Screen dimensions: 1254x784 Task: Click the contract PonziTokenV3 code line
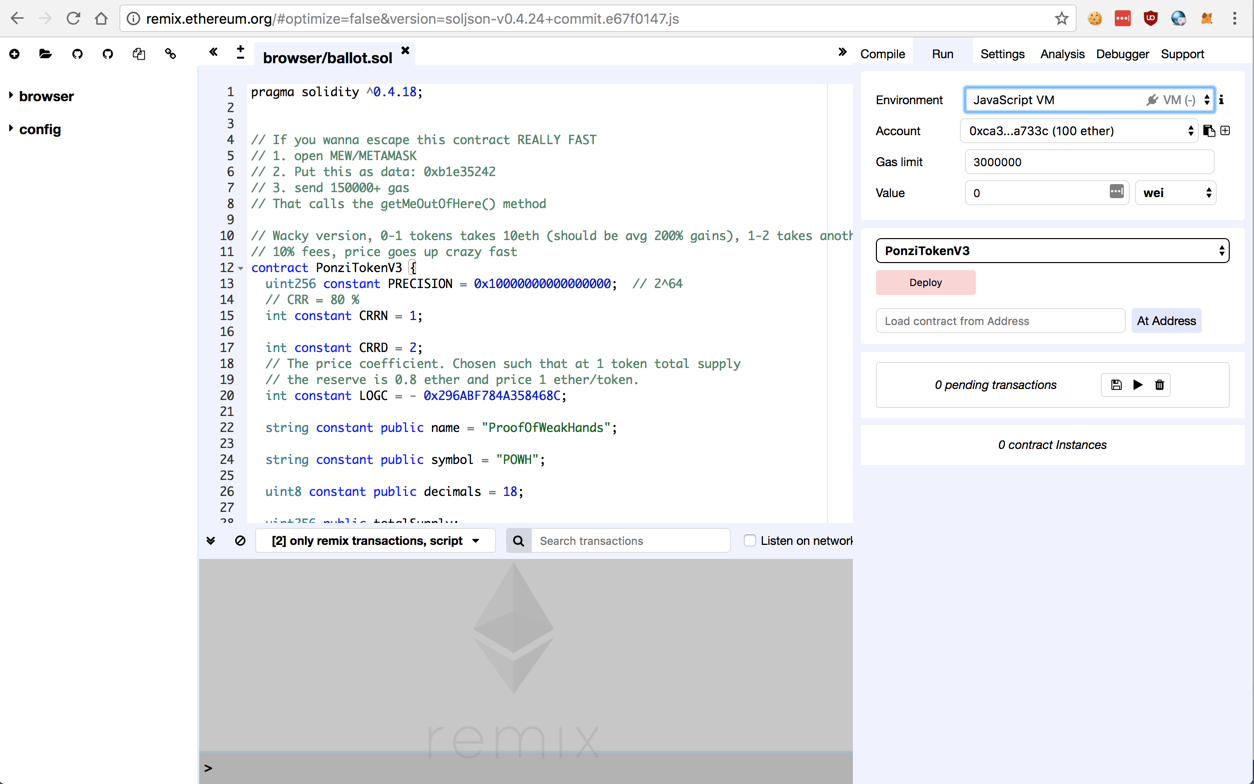pos(333,268)
